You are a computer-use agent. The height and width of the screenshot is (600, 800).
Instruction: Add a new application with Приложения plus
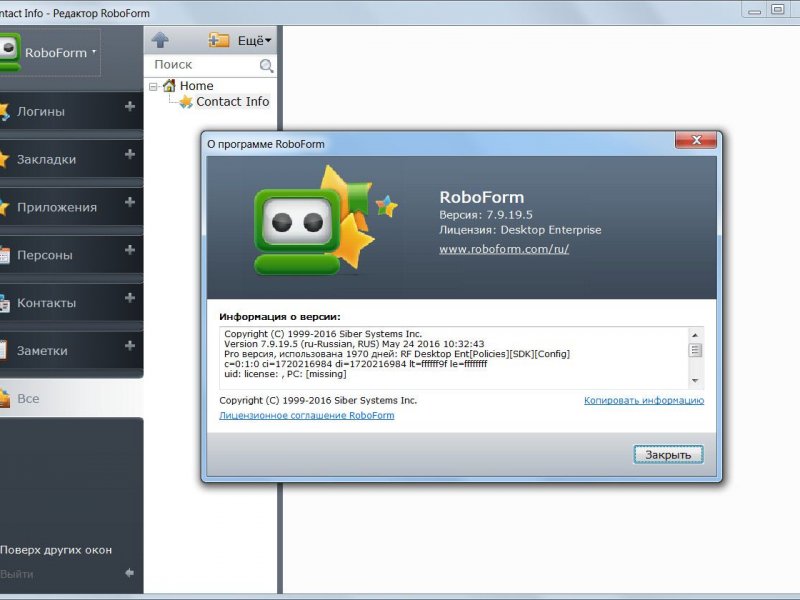130,202
